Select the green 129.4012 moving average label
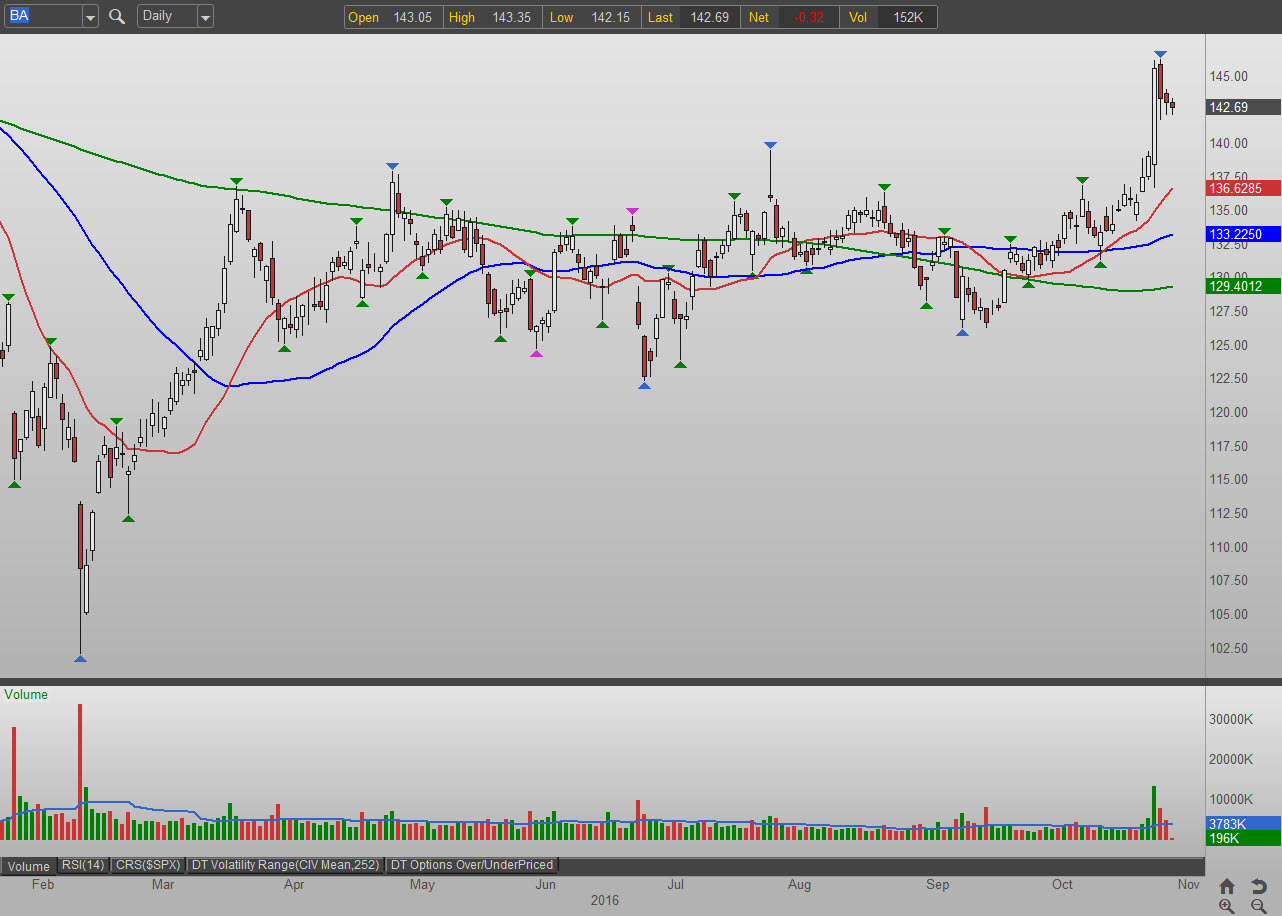 (1243, 286)
